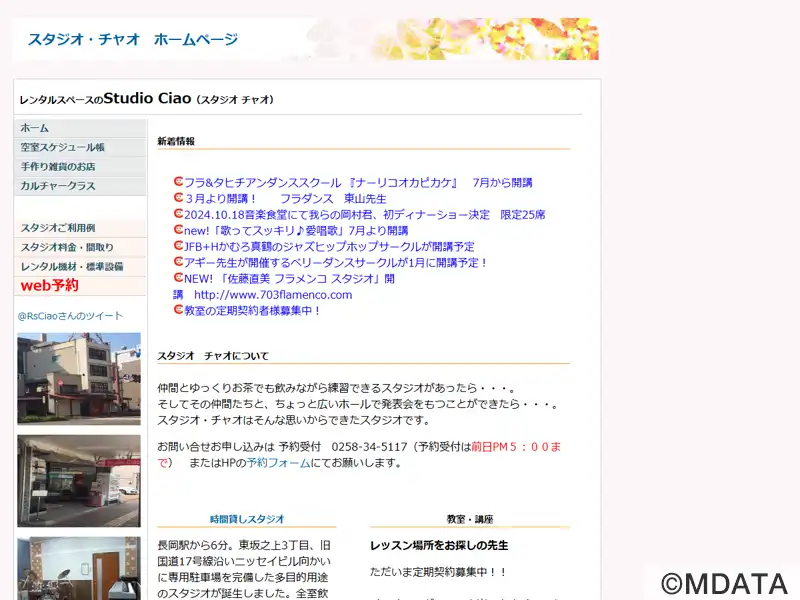Screen dimensions: 800x600
Task: Open the @RsCiaoさんのツイート link
Action: (70, 316)
